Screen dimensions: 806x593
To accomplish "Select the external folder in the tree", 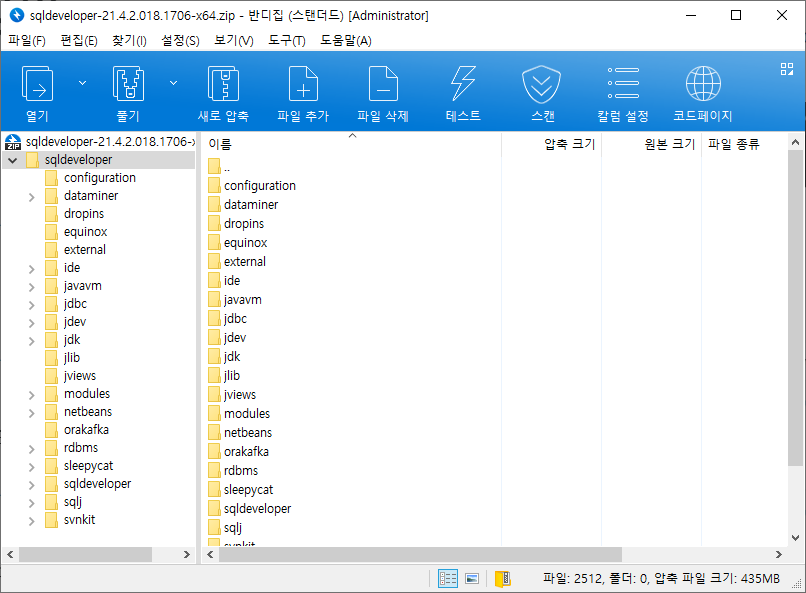I will click(x=75, y=250).
